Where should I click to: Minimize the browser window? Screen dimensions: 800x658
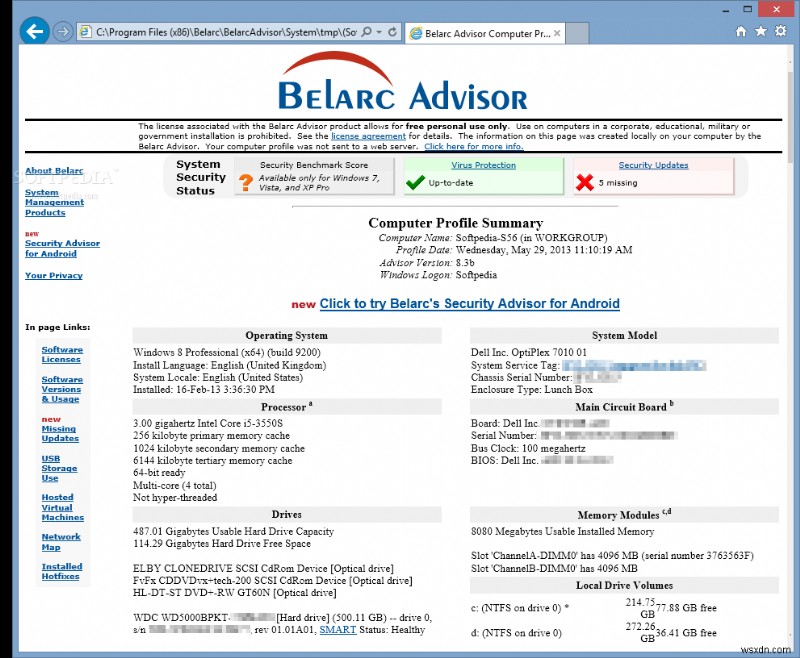726,9
